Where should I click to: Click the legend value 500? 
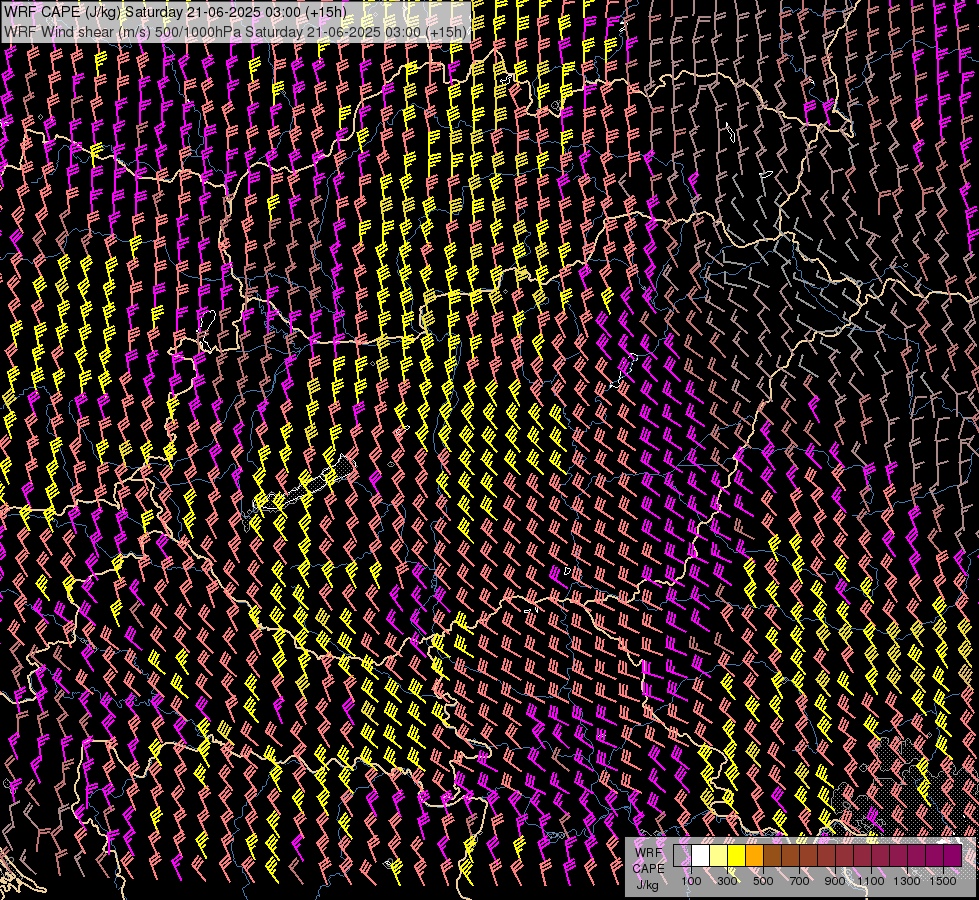(x=763, y=881)
